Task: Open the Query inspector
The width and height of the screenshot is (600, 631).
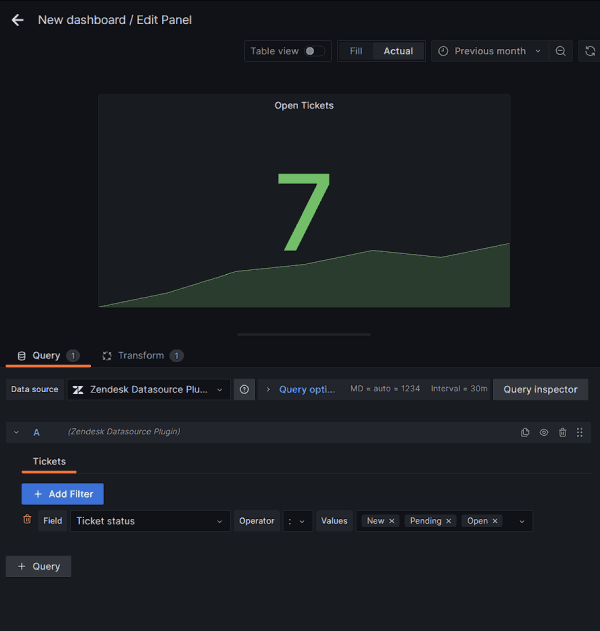Action: point(540,389)
